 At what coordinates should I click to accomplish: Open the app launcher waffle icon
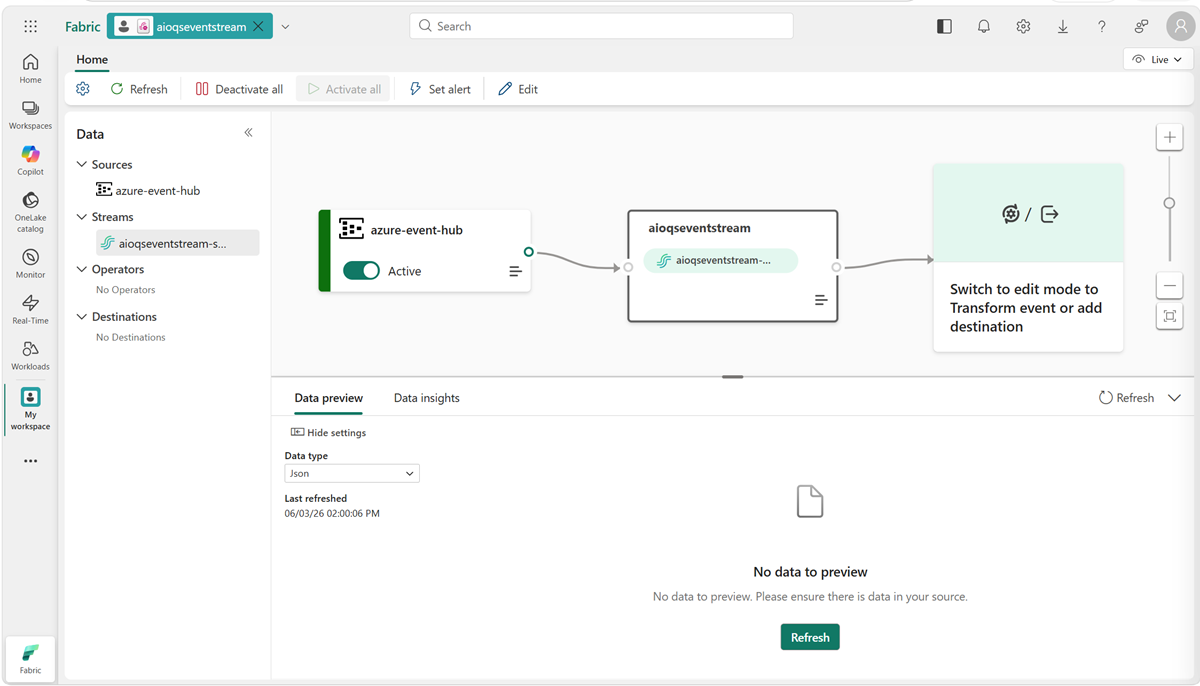point(31,27)
